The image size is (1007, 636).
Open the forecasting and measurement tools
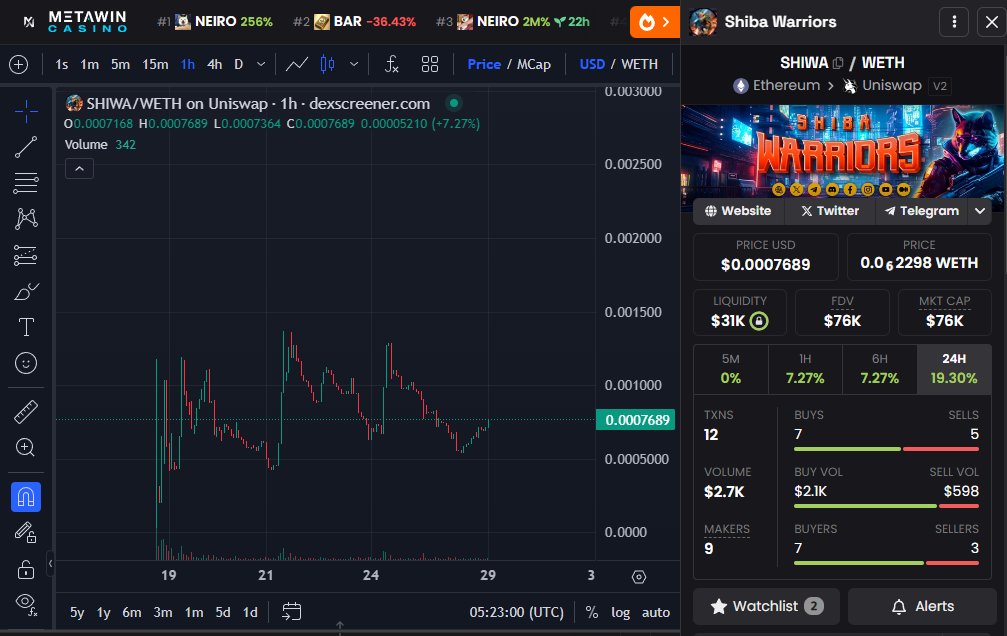point(26,255)
